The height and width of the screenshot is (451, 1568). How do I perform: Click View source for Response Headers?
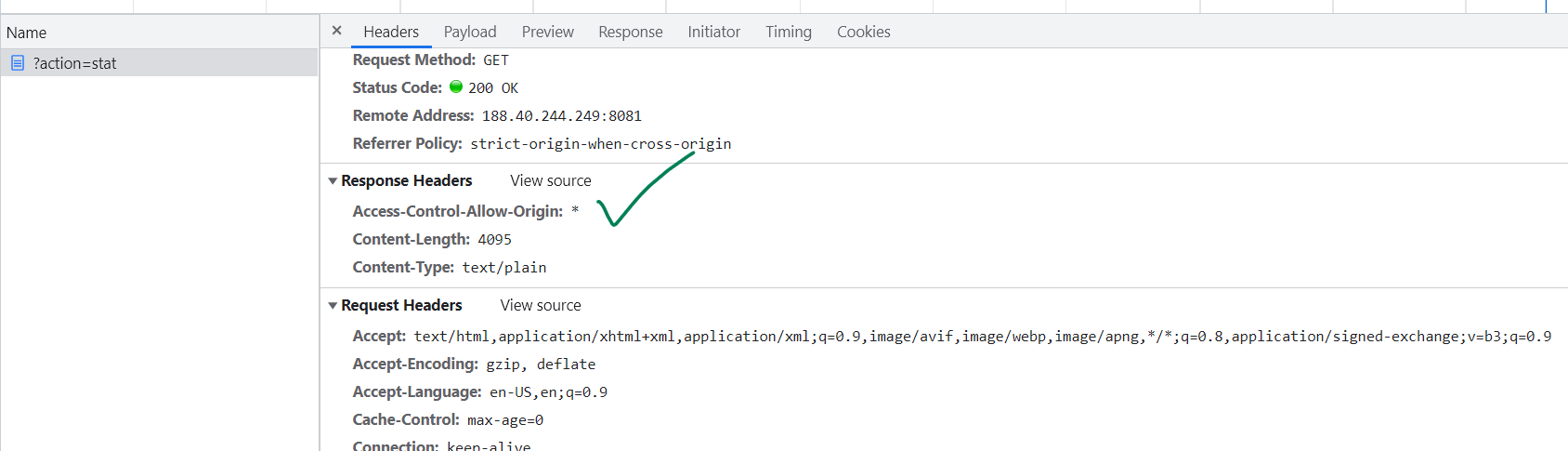550,180
